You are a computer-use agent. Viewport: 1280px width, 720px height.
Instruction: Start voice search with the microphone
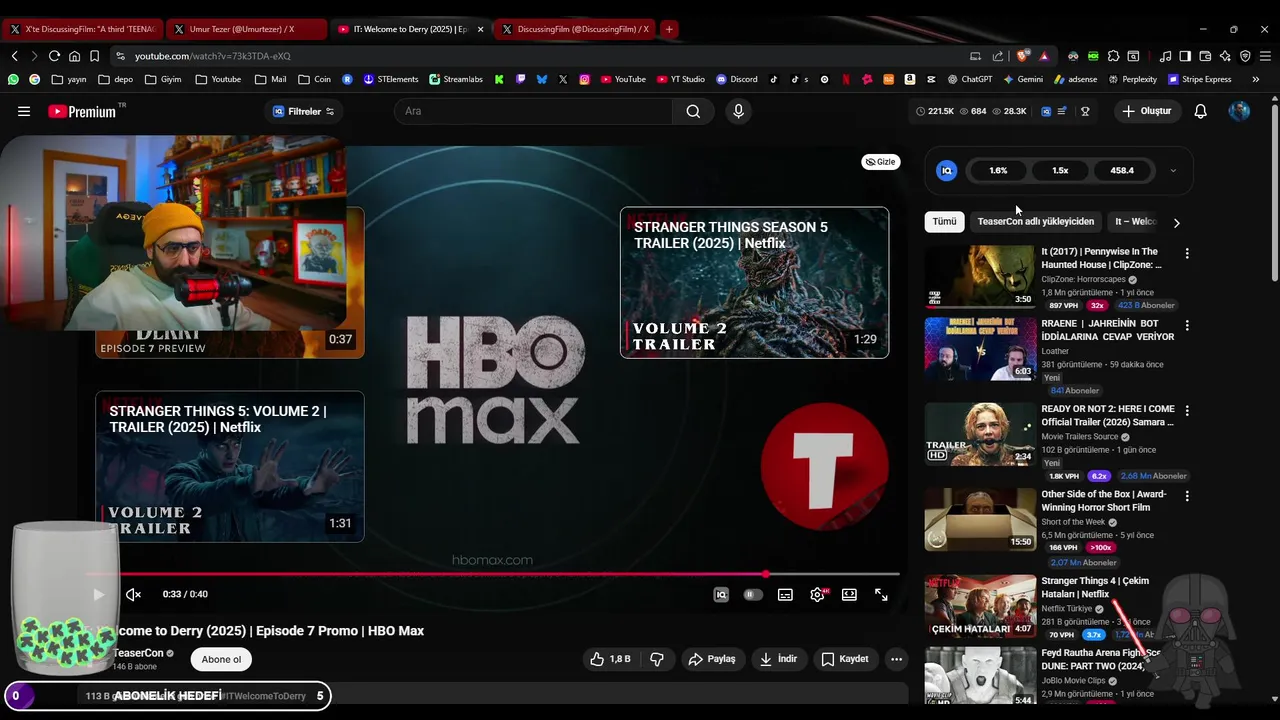point(738,111)
